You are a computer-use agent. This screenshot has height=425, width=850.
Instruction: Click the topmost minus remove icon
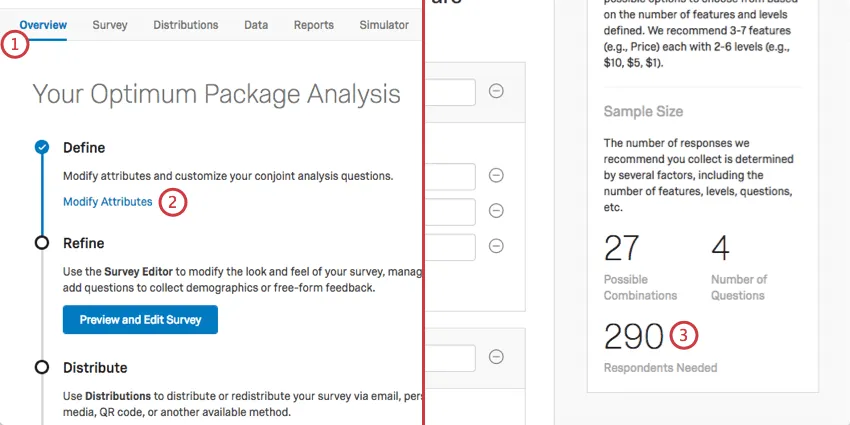496,91
